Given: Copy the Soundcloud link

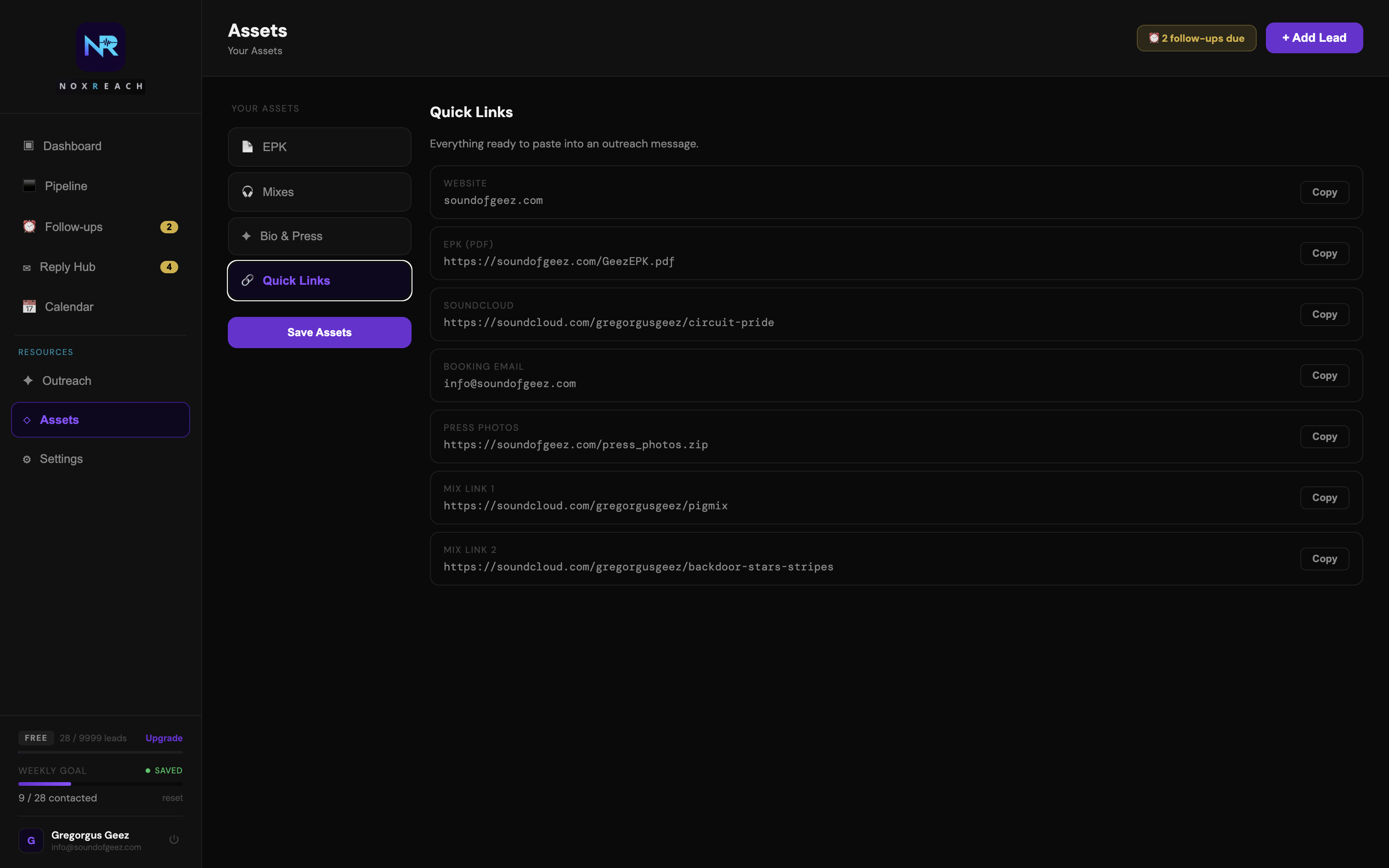Looking at the screenshot, I should (x=1324, y=315).
